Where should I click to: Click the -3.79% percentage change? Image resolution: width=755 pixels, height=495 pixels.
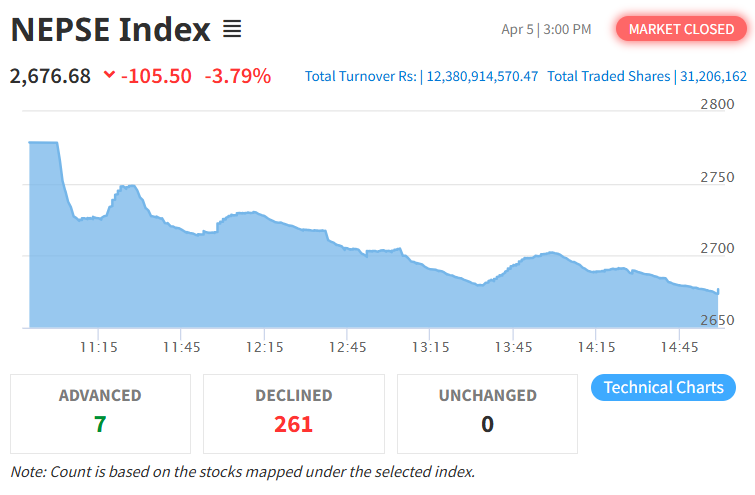238,76
